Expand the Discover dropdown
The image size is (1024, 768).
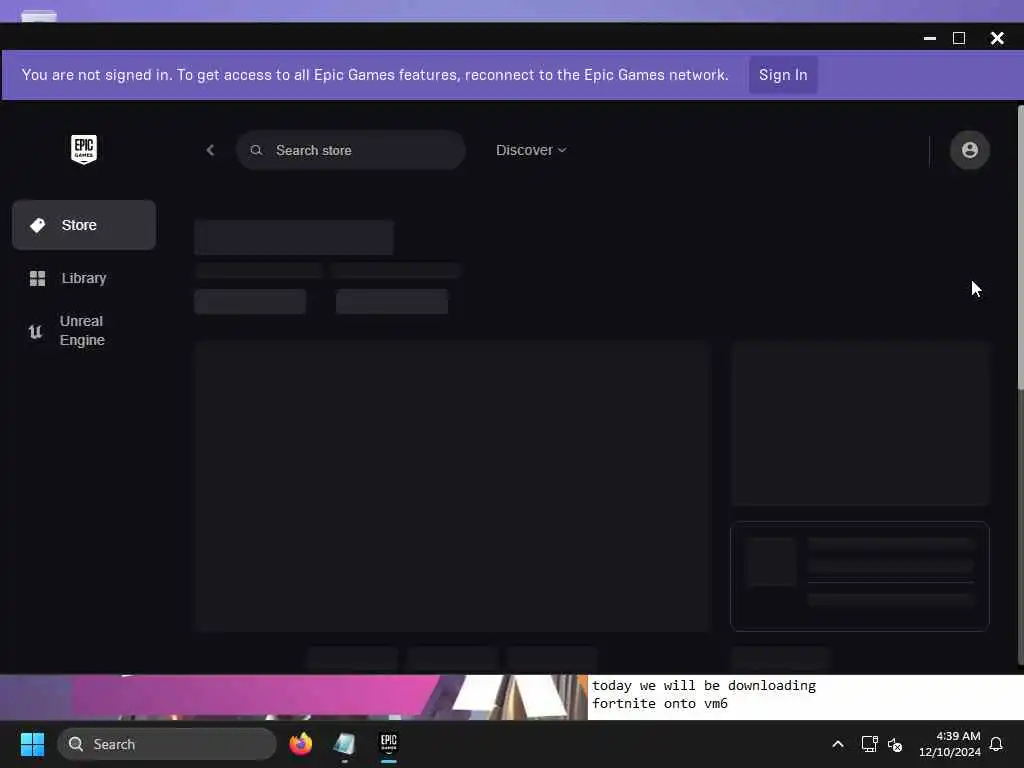531,150
